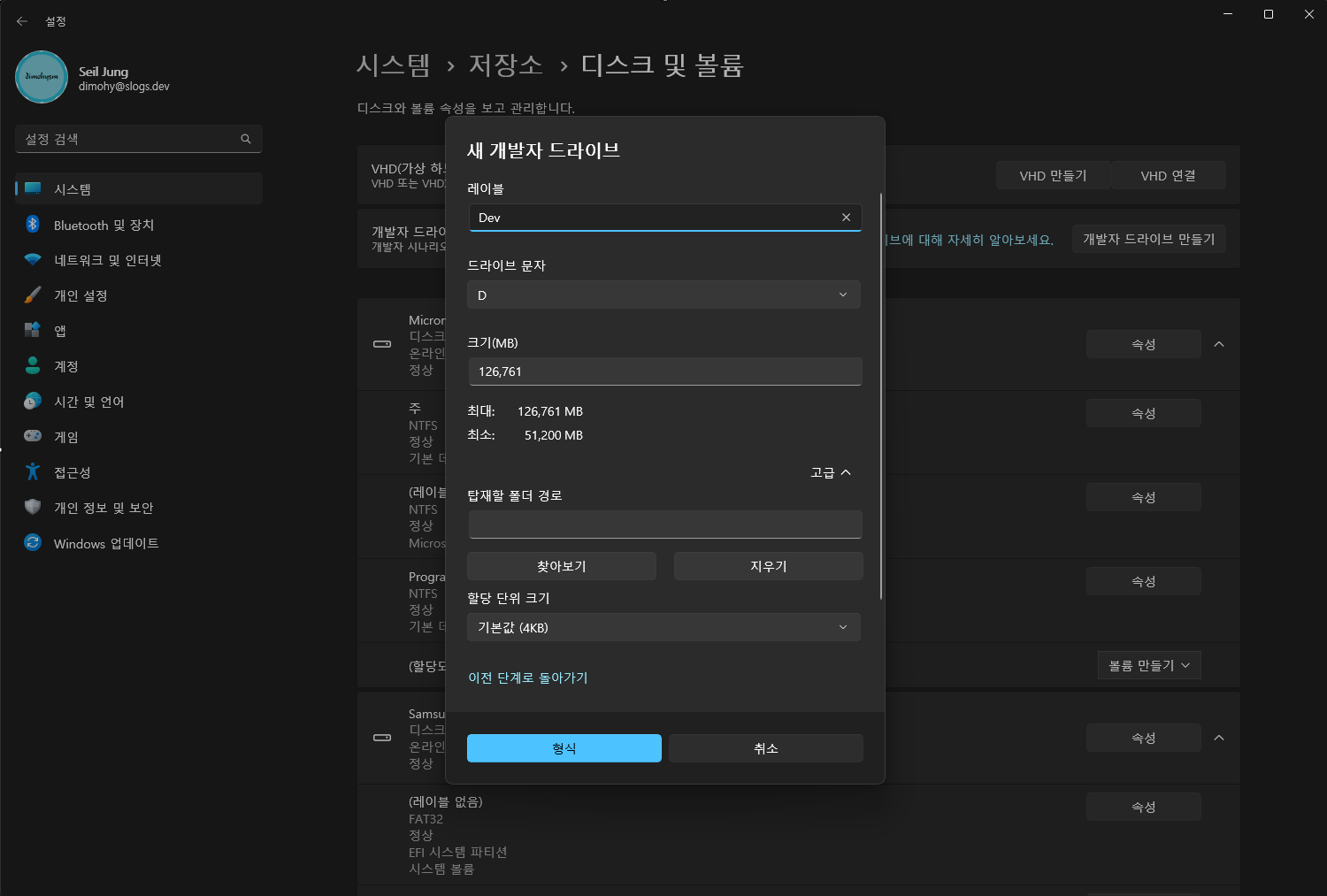Open 속성 for the 주 NTFS volume
The height and width of the screenshot is (896, 1327).
pyautogui.click(x=1144, y=413)
